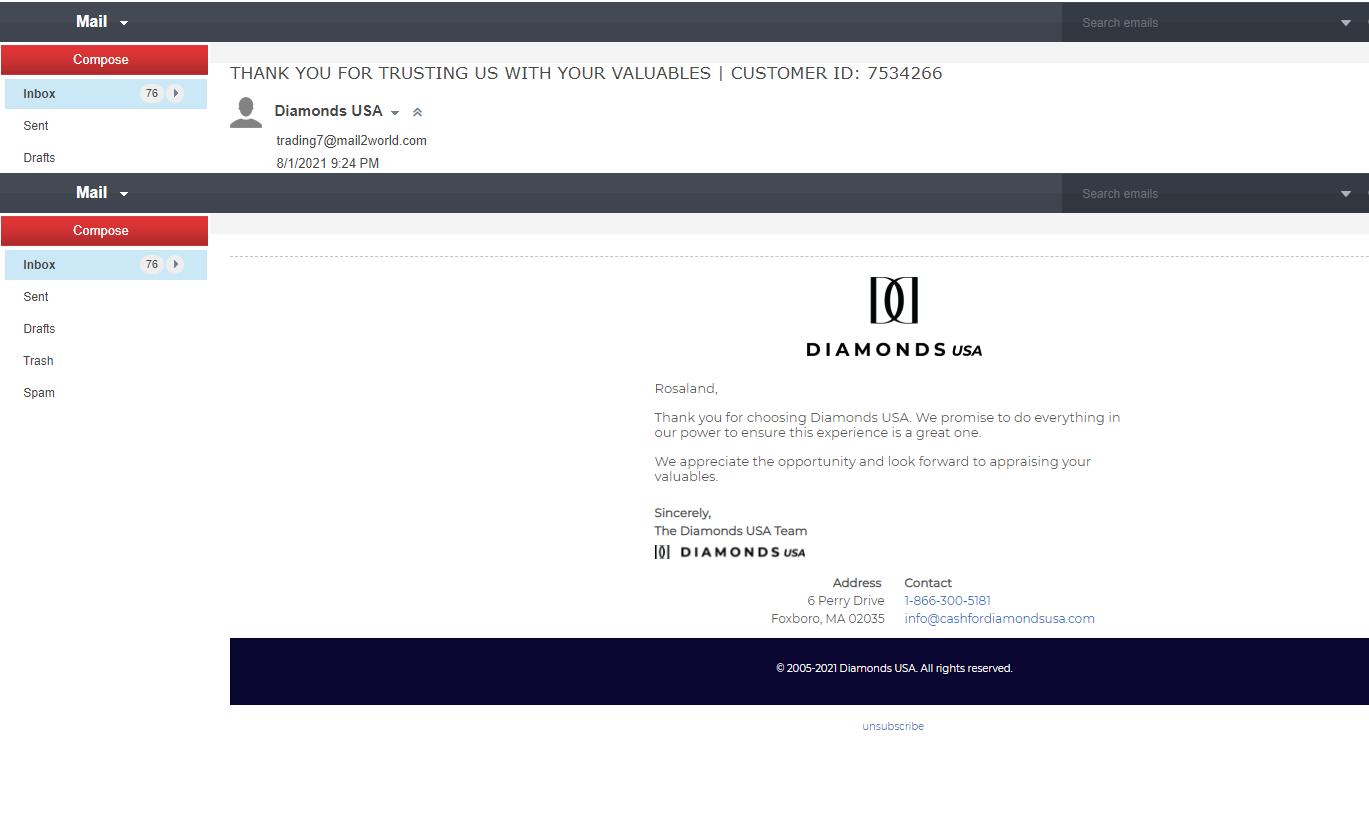
Task: Expand search options arrow in the topmost bar
Action: coord(1346,23)
